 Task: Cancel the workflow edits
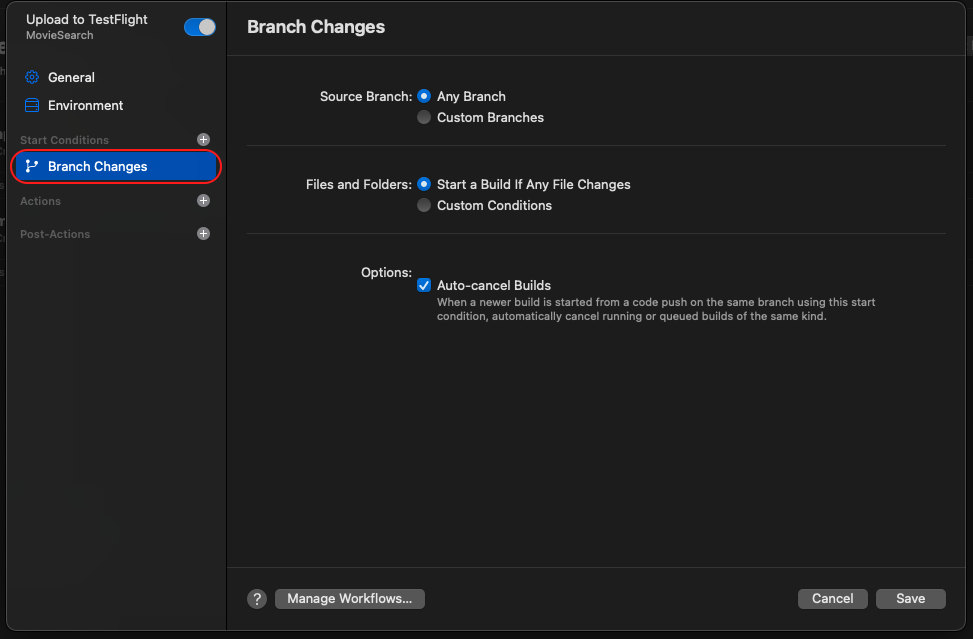(833, 599)
